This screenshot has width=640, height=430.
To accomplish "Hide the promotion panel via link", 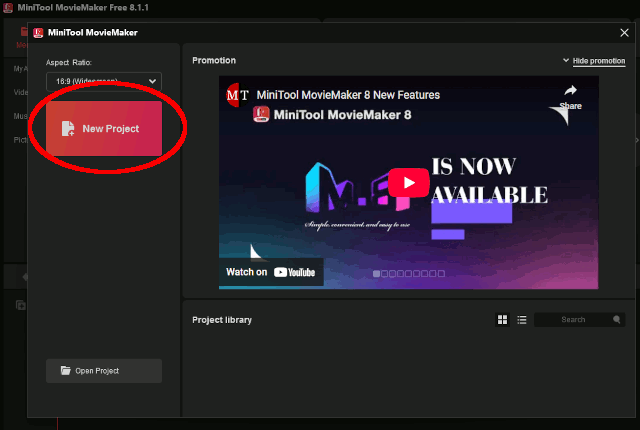I will click(598, 61).
